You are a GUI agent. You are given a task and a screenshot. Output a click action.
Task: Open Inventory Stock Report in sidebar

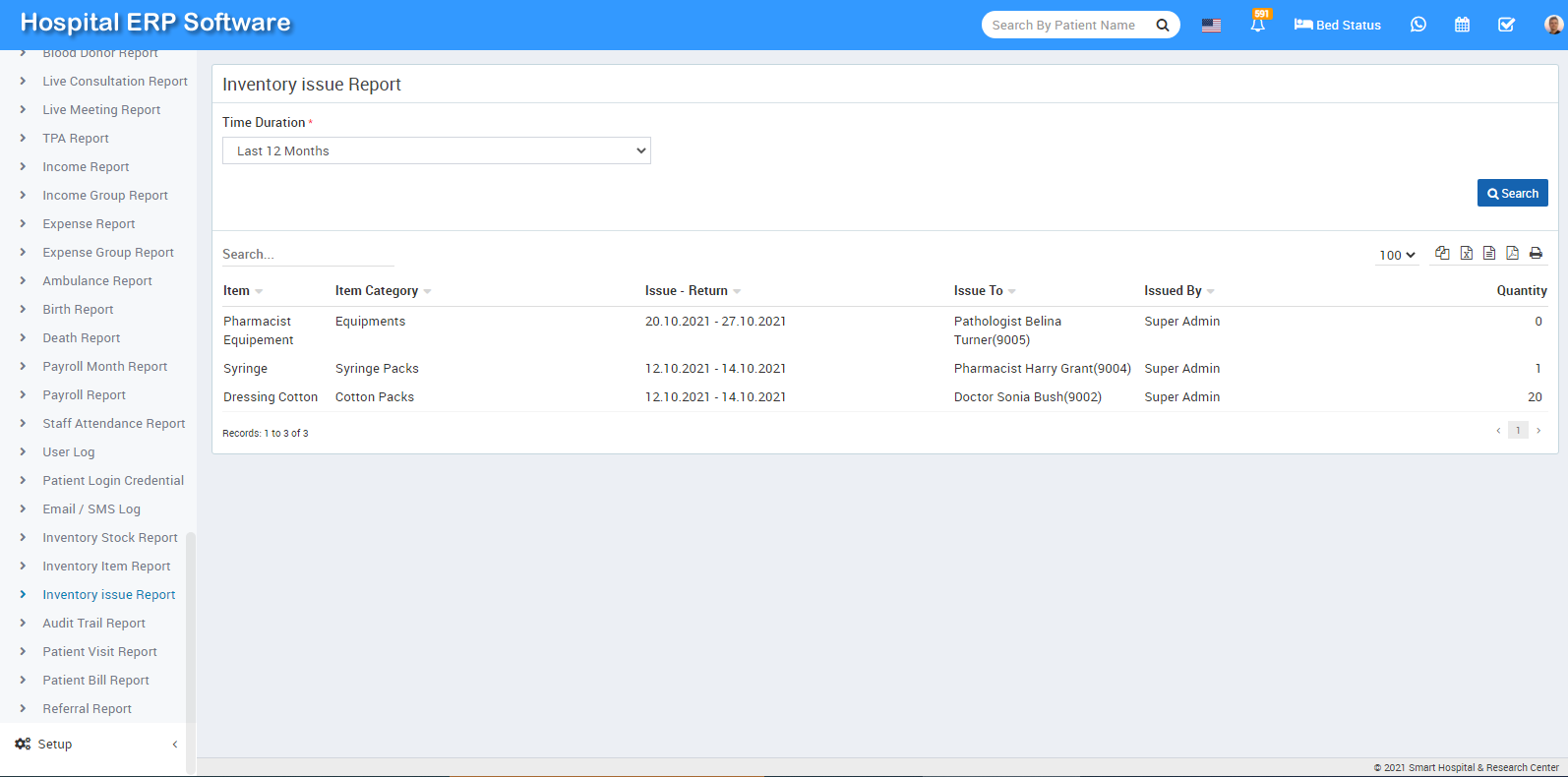coord(109,538)
